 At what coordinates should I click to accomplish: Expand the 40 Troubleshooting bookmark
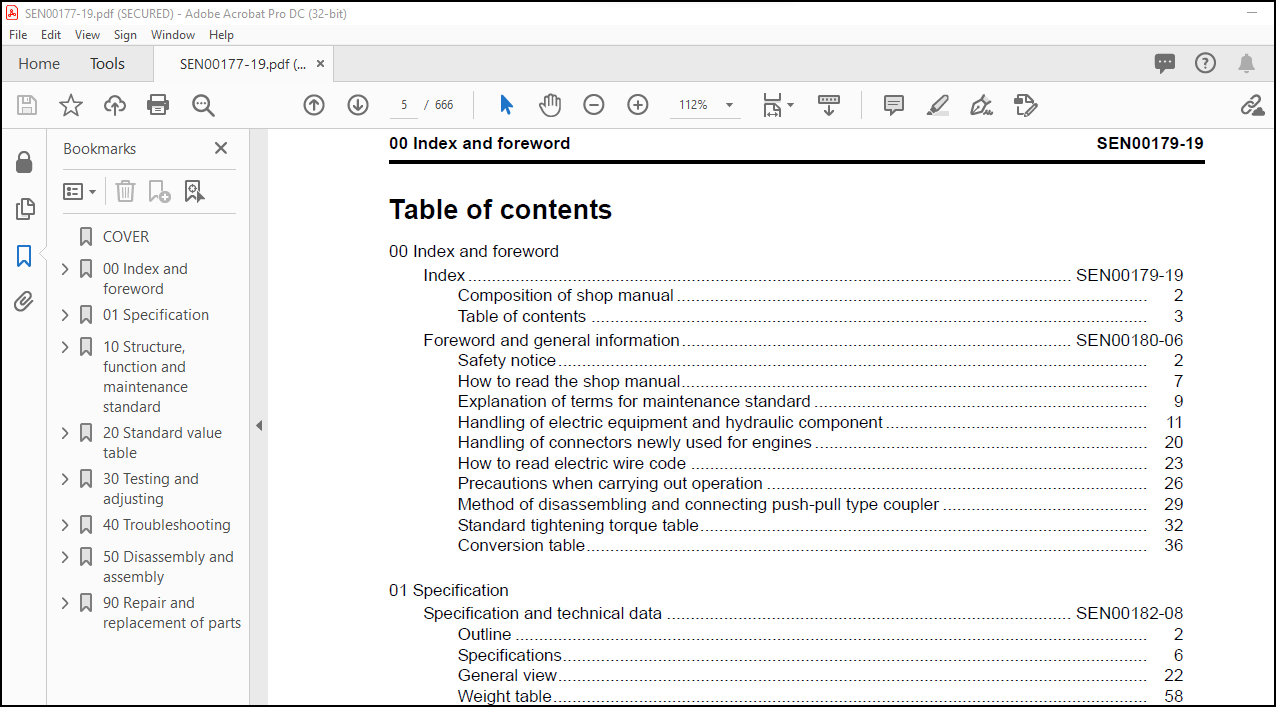point(65,525)
